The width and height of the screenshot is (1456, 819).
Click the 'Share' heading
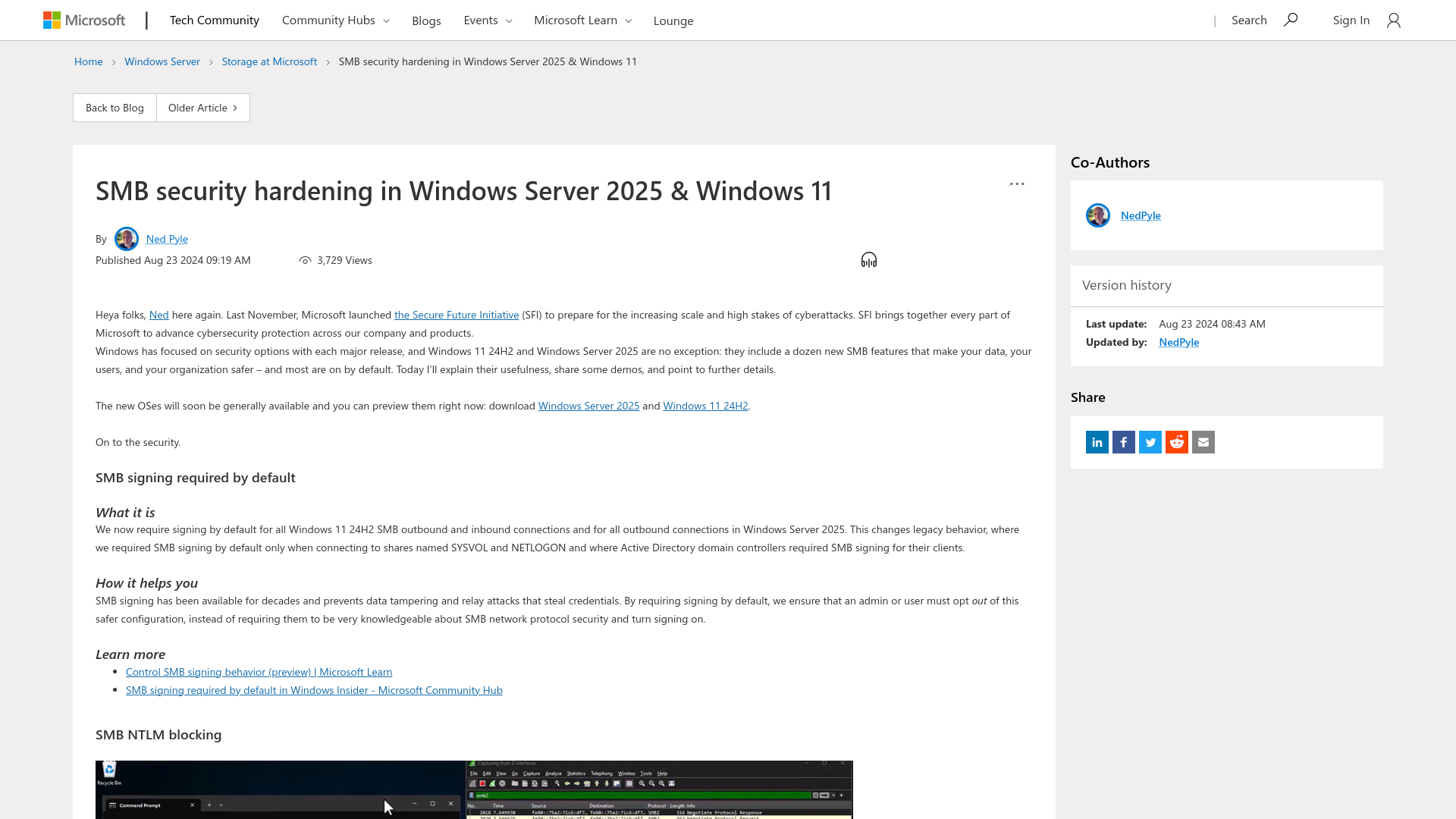coord(1087,397)
